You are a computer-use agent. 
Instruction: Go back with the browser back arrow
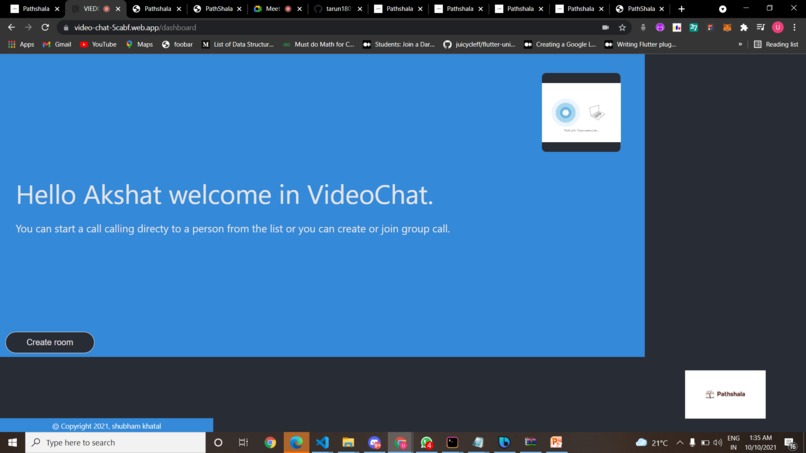pyautogui.click(x=11, y=27)
